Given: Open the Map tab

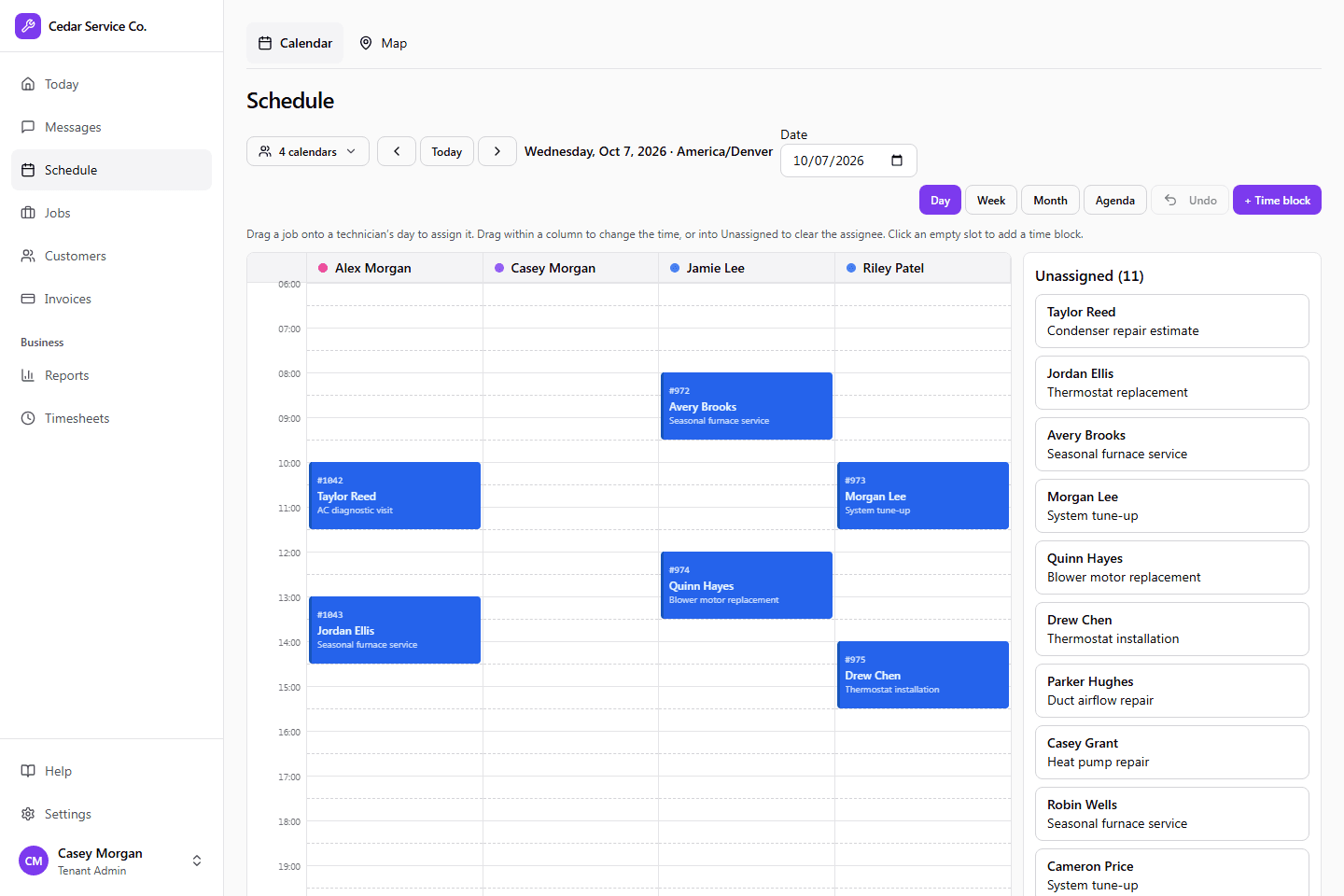Looking at the screenshot, I should point(383,43).
